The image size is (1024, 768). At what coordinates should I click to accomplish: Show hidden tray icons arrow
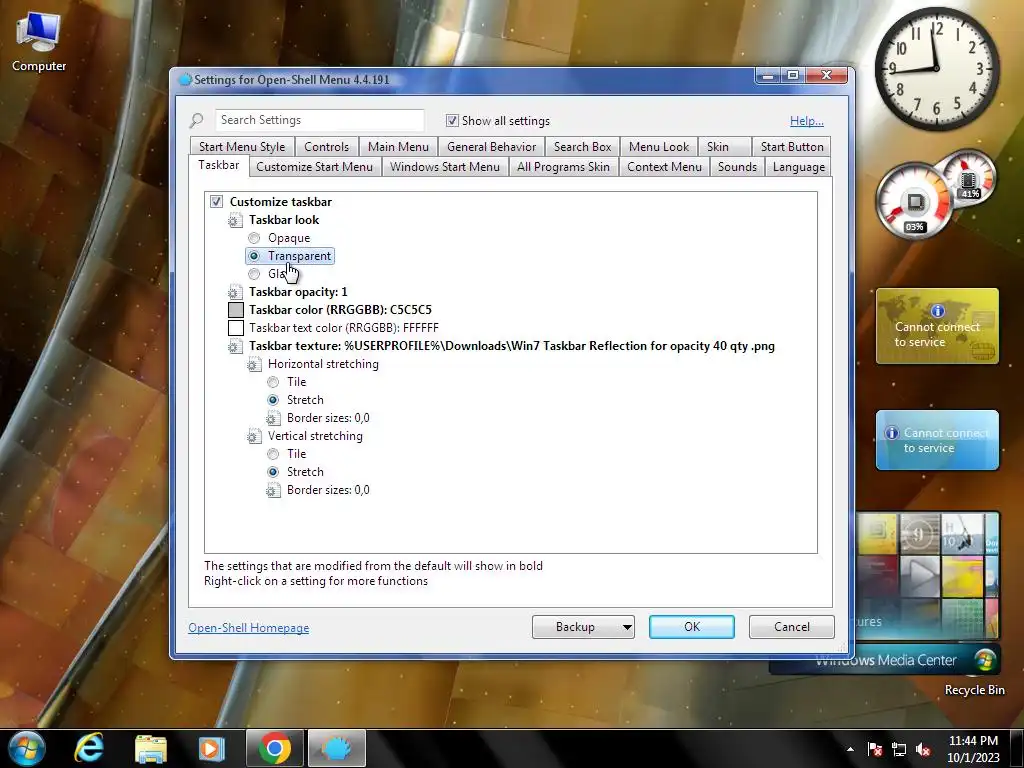850,749
